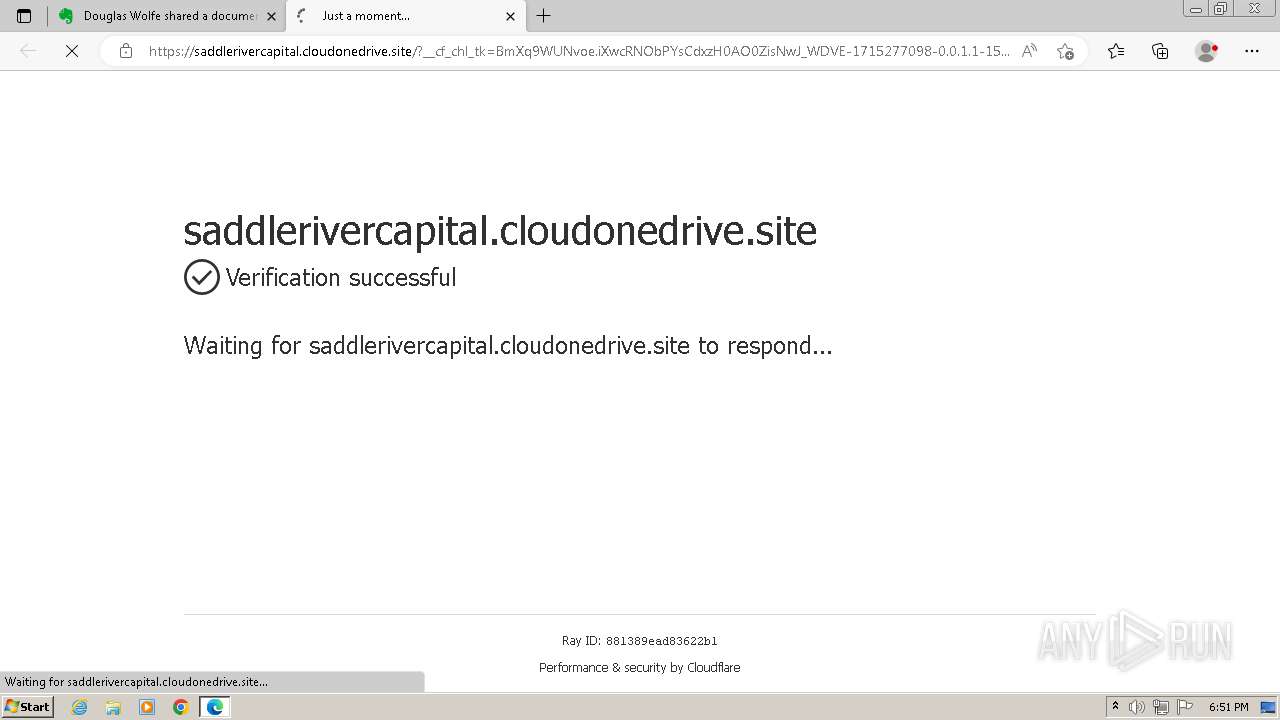Image resolution: width=1280 pixels, height=720 pixels.
Task: Open media player from taskbar
Action: pos(147,707)
